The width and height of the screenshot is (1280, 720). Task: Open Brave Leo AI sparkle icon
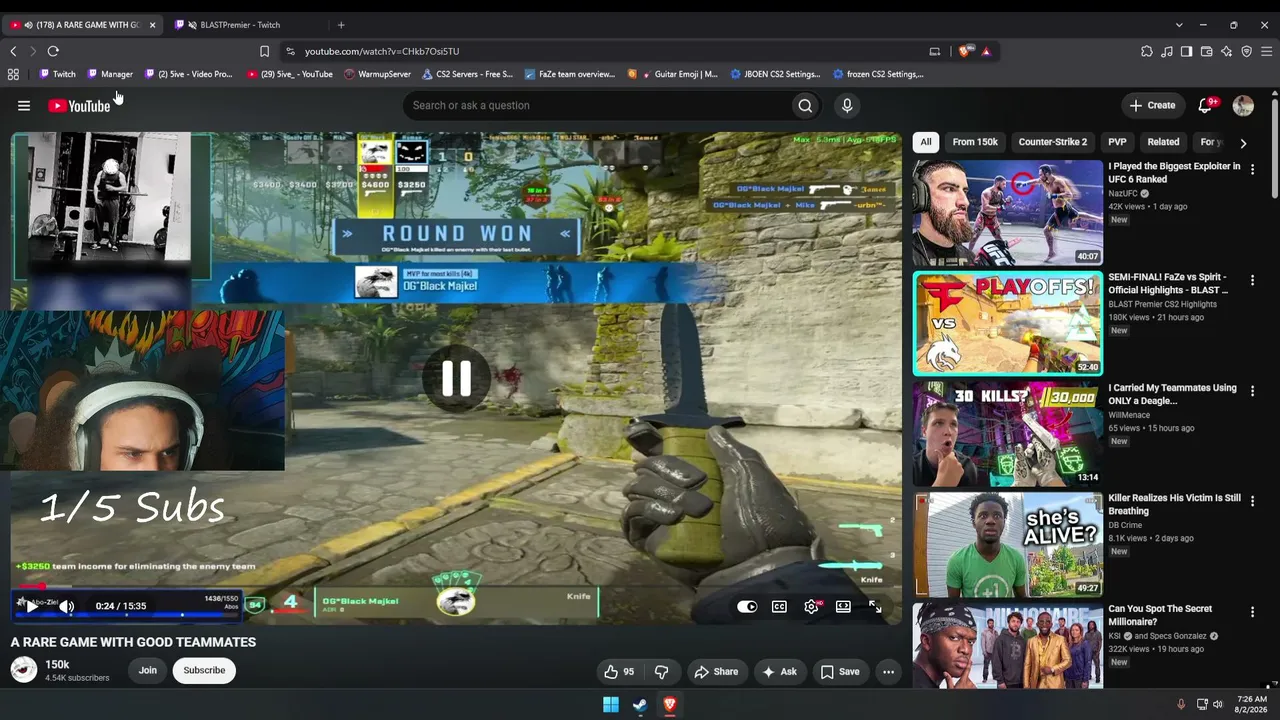pos(1226,51)
